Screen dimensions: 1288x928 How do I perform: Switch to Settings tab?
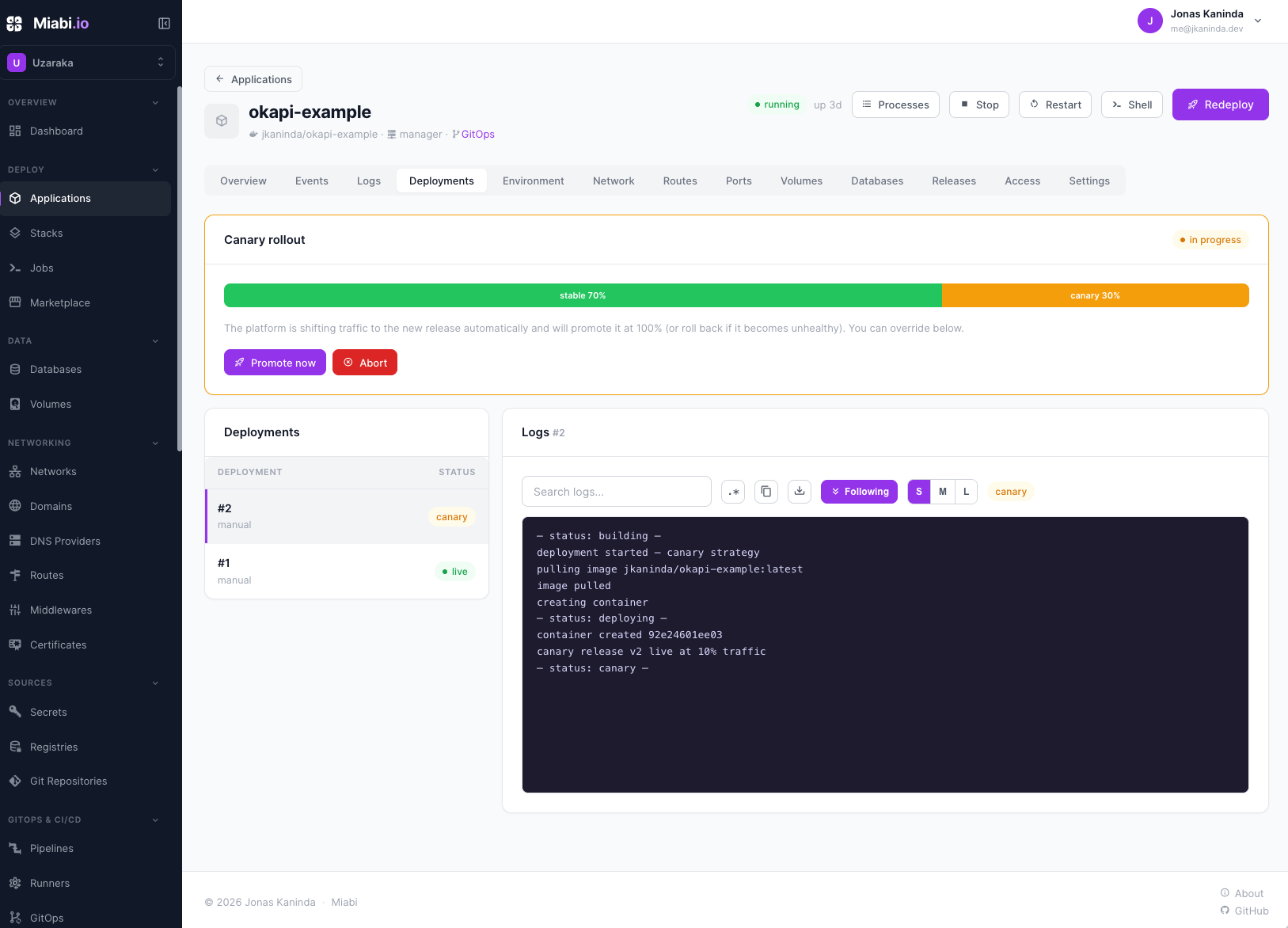[1089, 181]
